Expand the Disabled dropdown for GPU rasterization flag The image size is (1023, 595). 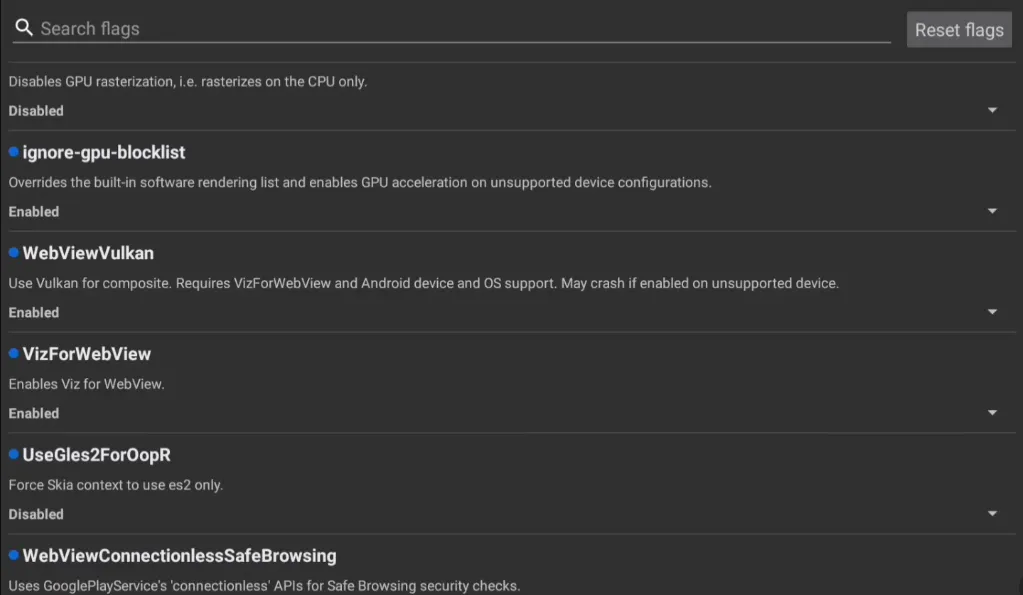click(x=992, y=110)
